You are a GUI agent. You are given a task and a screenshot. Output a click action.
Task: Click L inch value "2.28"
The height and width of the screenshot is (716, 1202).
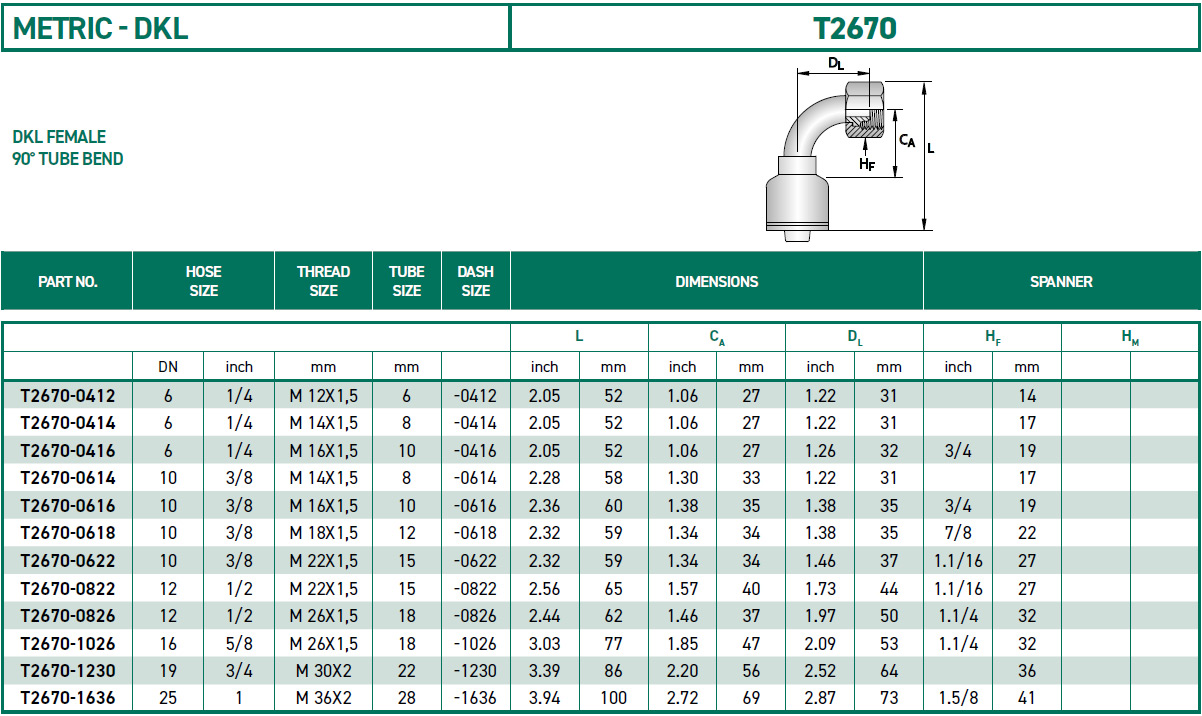545,478
